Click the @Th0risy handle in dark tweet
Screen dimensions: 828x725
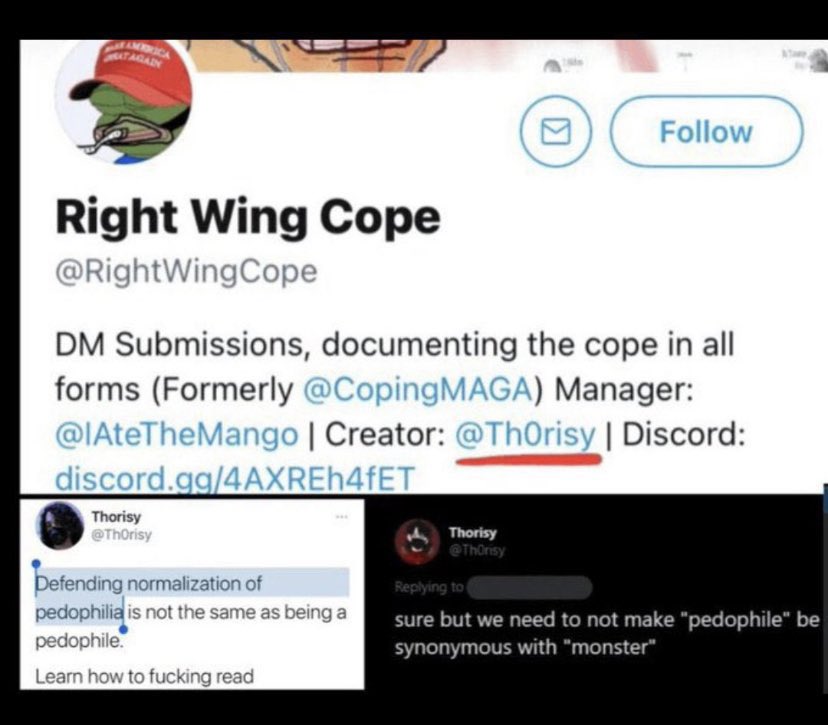[x=477, y=550]
